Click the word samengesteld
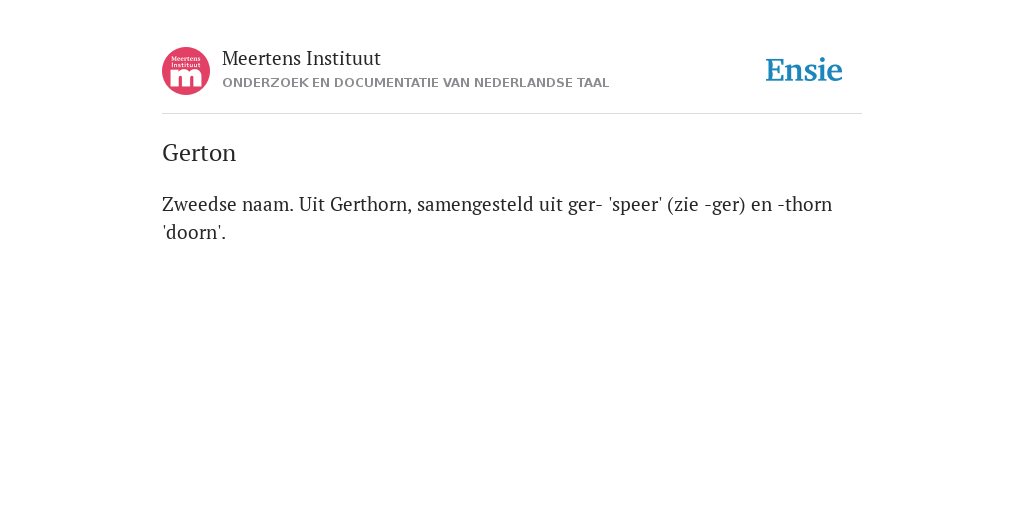Viewport: 1024px width, 512px height. pyautogui.click(x=475, y=205)
